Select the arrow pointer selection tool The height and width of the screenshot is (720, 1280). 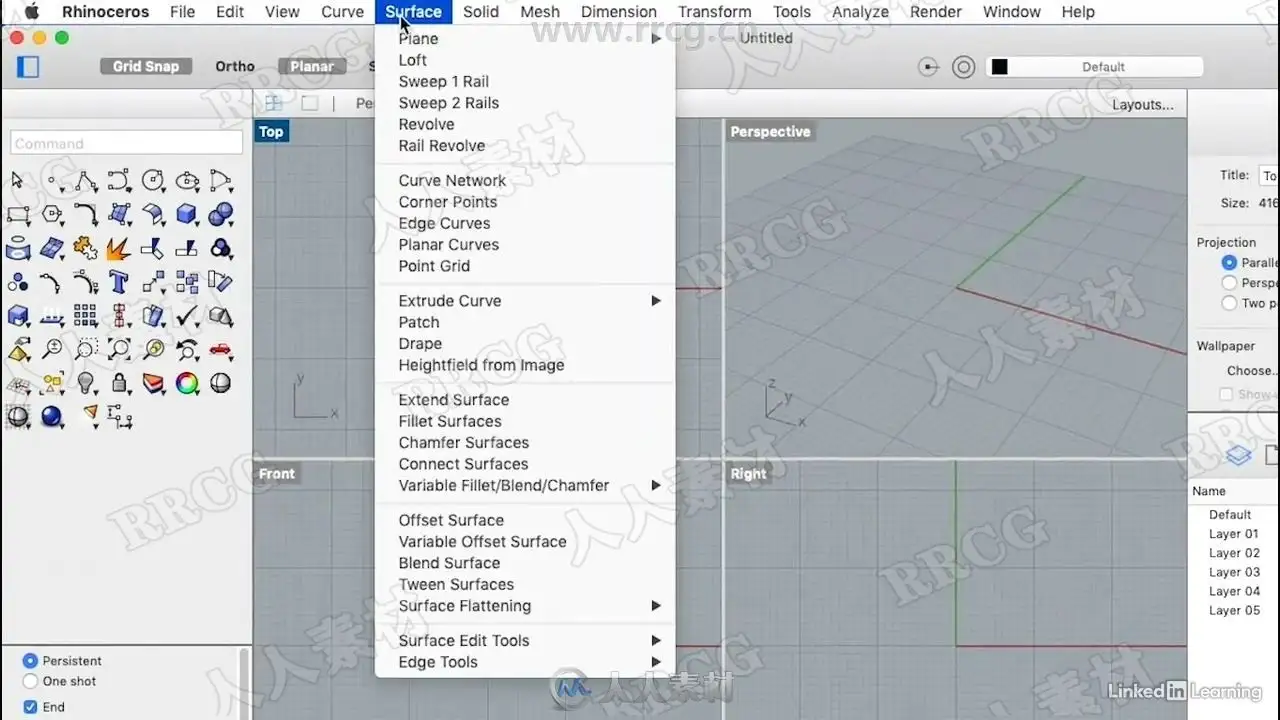(x=17, y=181)
